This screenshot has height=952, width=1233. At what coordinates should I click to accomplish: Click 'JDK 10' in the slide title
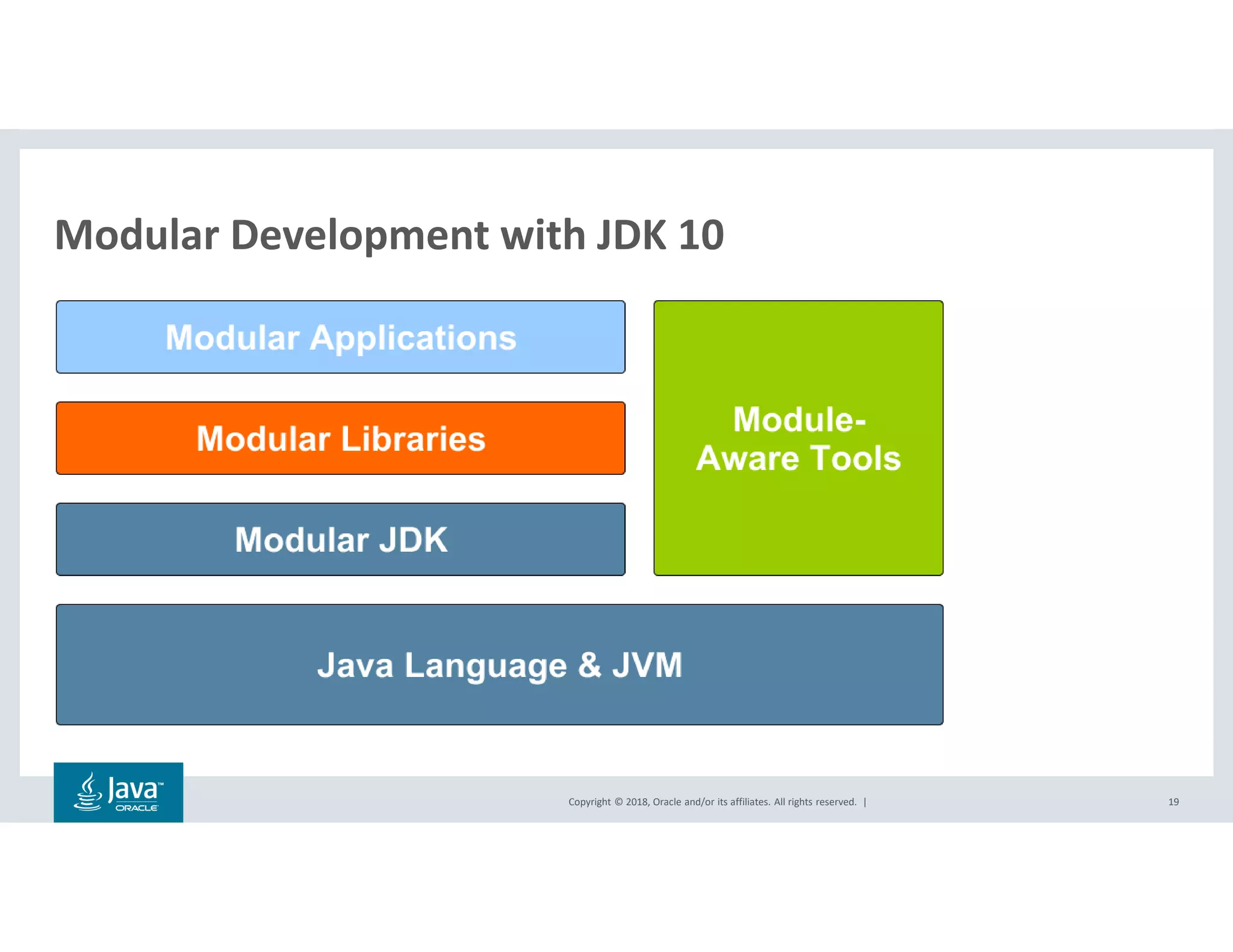coord(660,235)
